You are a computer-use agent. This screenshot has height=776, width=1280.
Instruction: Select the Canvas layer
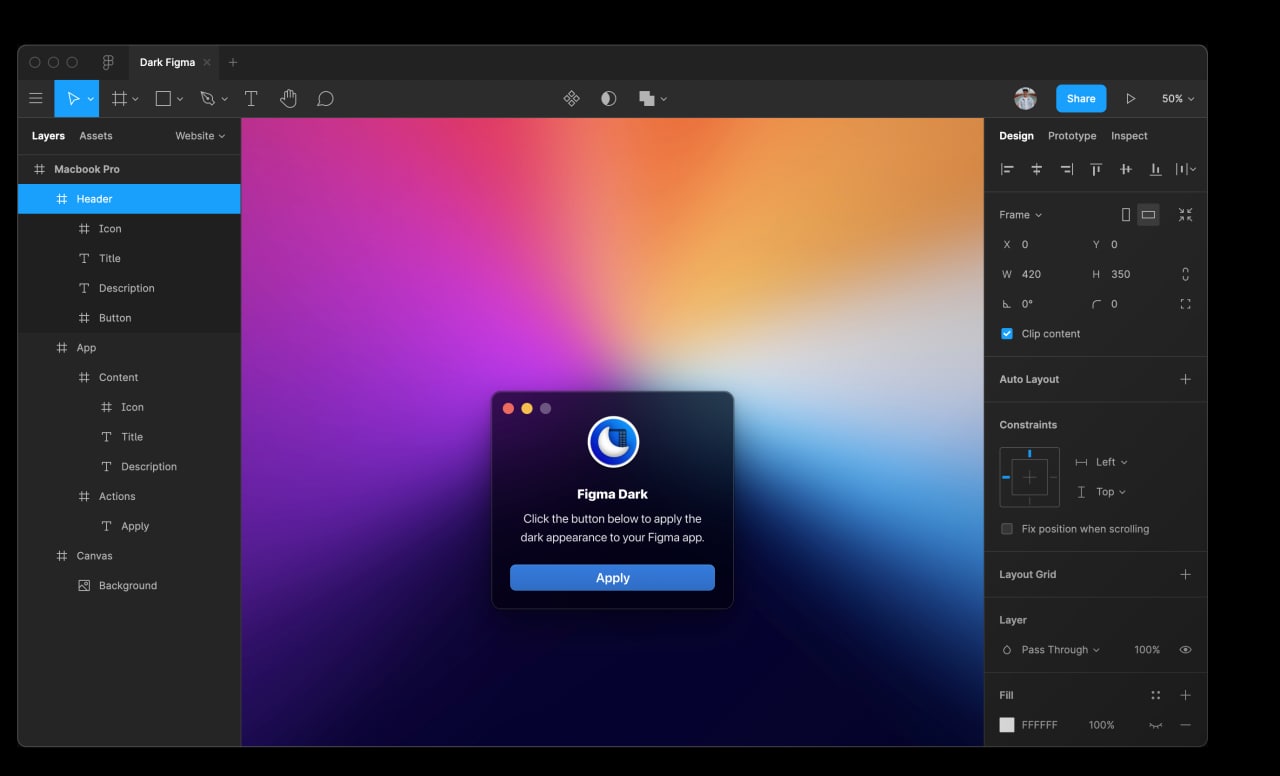coord(129,556)
